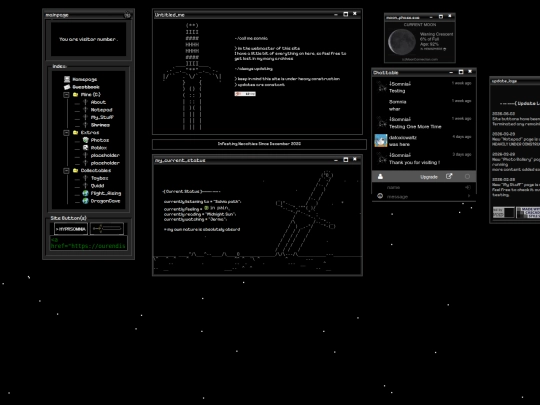Open the Homepage computer icon in index
This screenshot has height=405, width=540.
(x=67, y=79)
